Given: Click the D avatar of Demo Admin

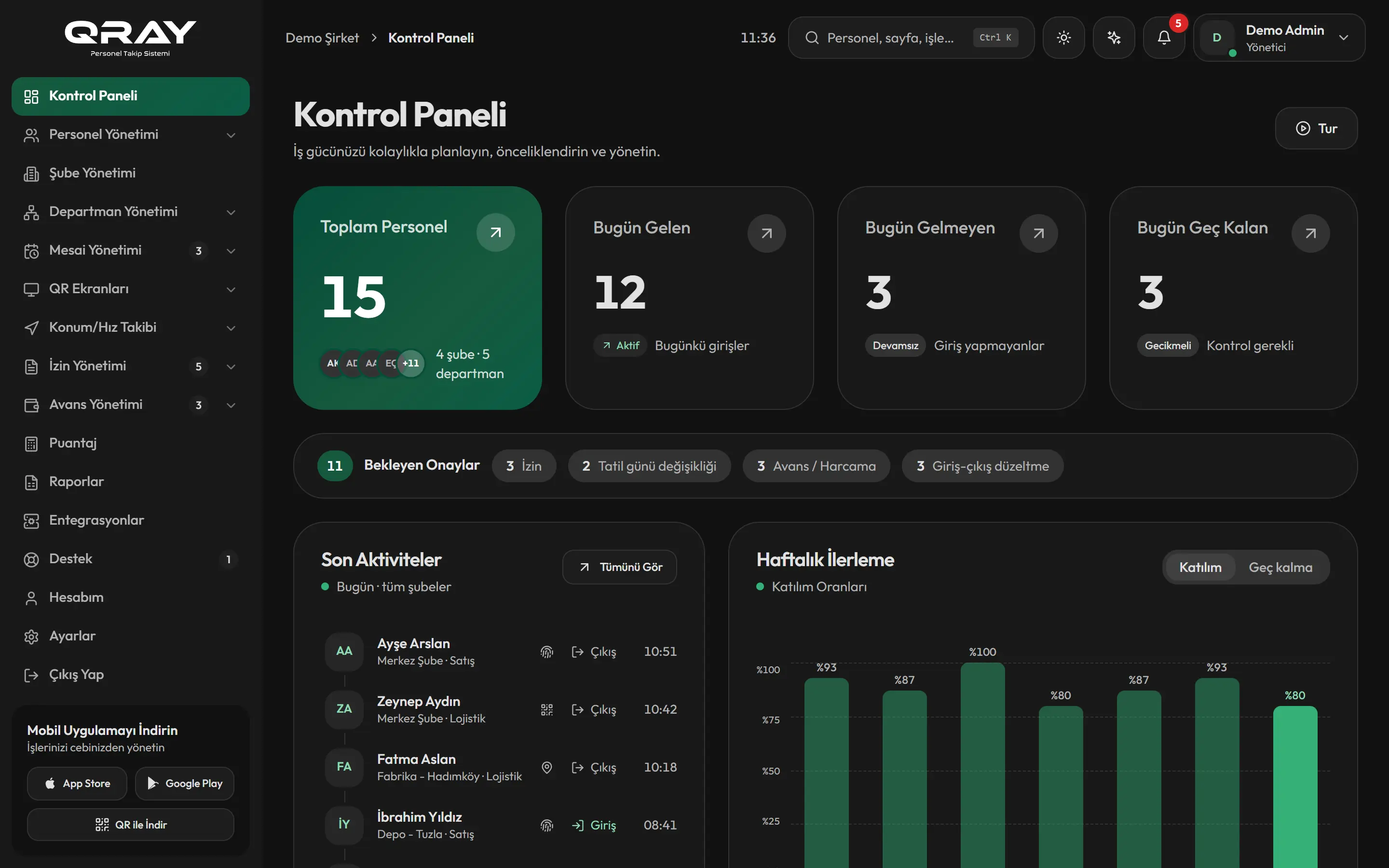Looking at the screenshot, I should point(1217,38).
